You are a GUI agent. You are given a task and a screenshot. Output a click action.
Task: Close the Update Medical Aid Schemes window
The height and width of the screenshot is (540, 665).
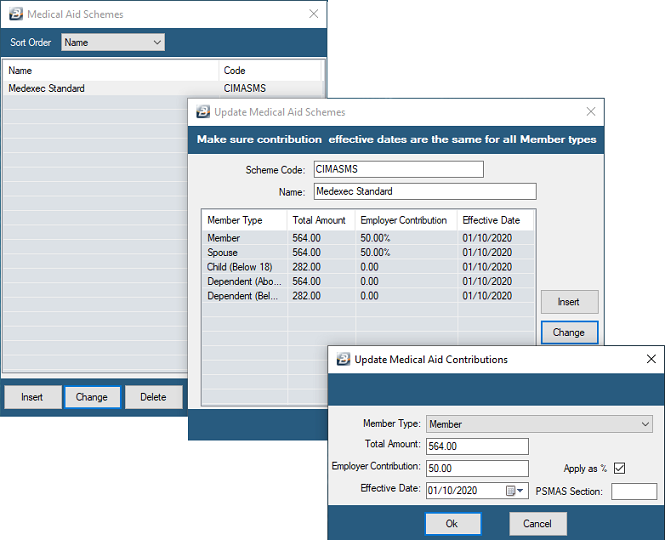(x=591, y=112)
